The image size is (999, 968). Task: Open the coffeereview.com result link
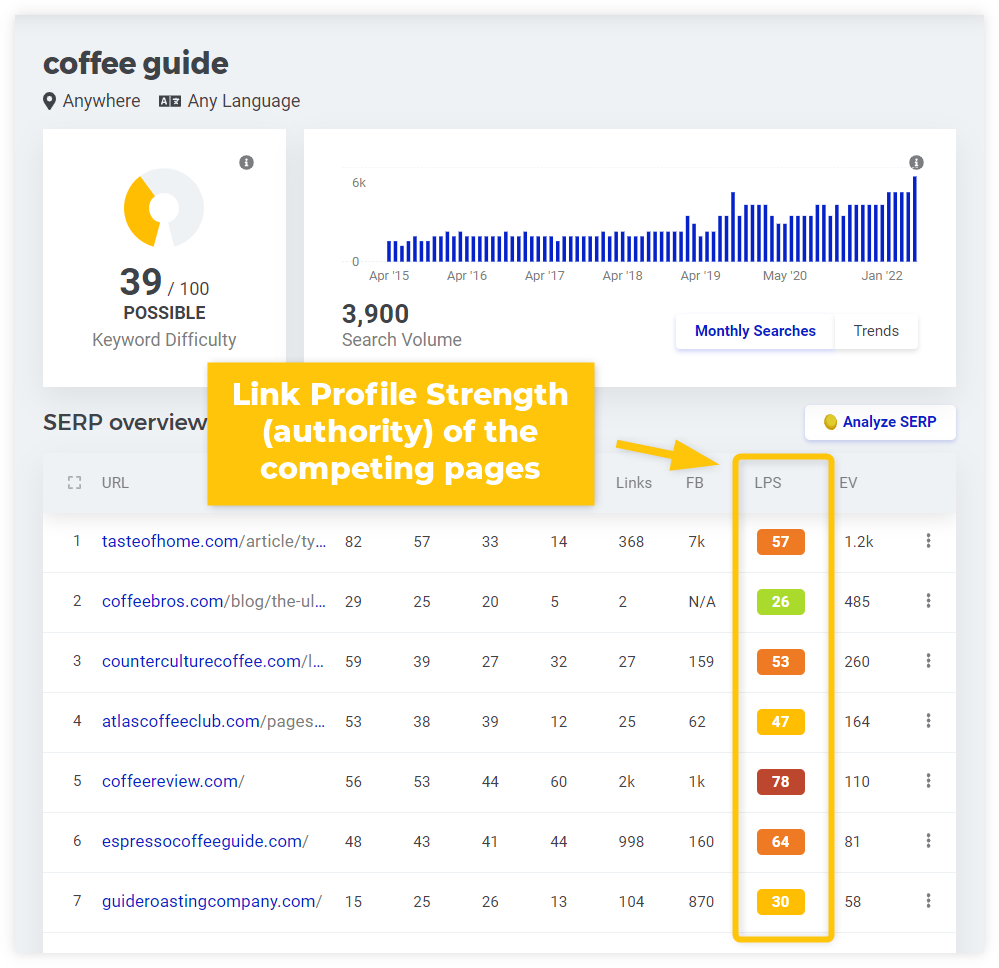(173, 781)
